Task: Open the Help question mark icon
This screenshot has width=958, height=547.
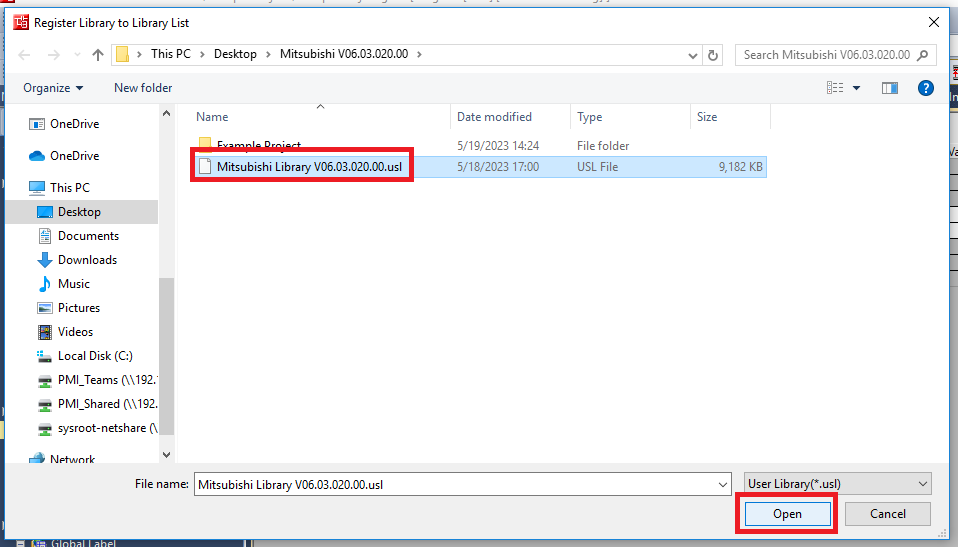Action: pos(925,88)
